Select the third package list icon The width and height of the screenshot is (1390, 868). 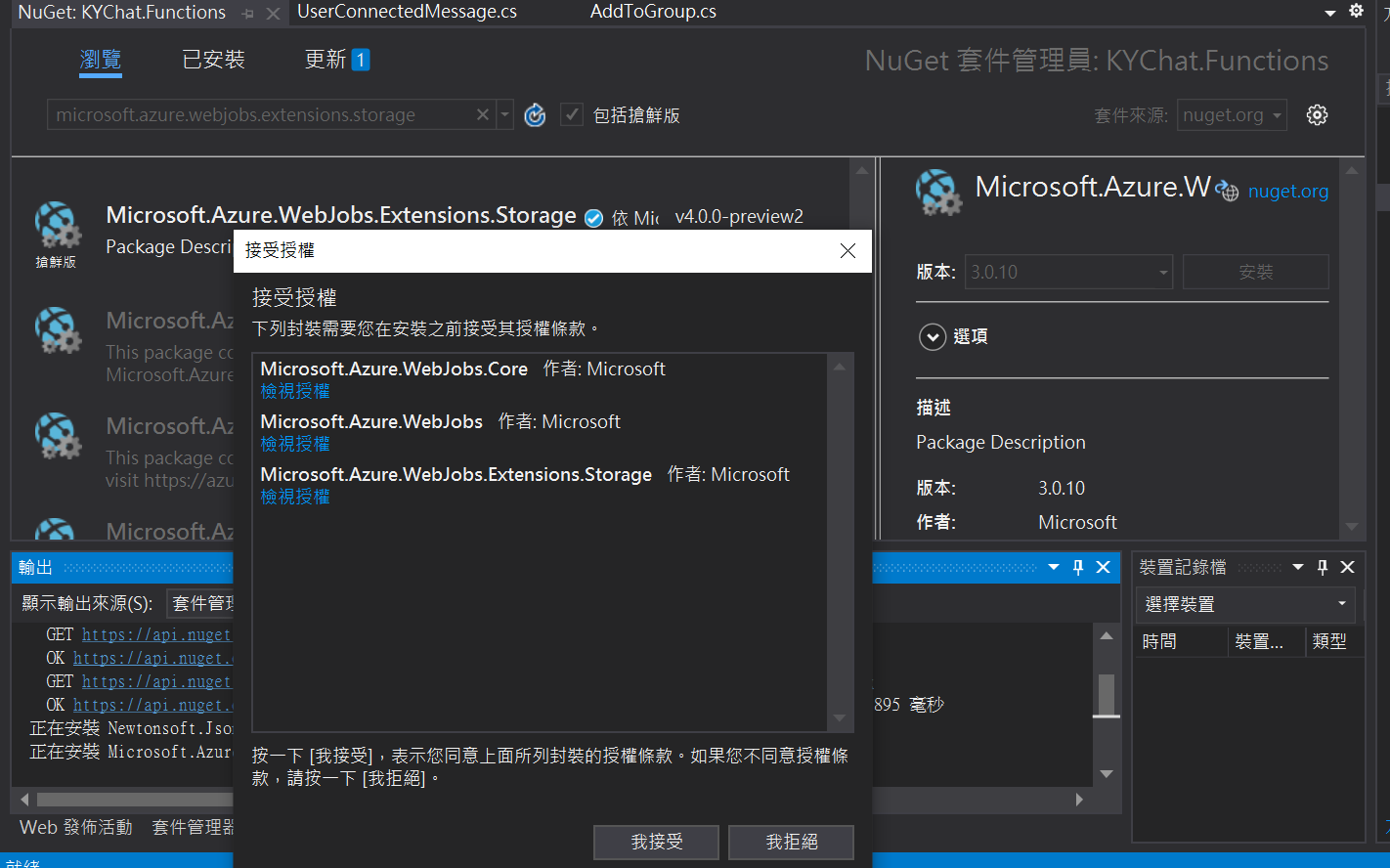pyautogui.click(x=58, y=437)
